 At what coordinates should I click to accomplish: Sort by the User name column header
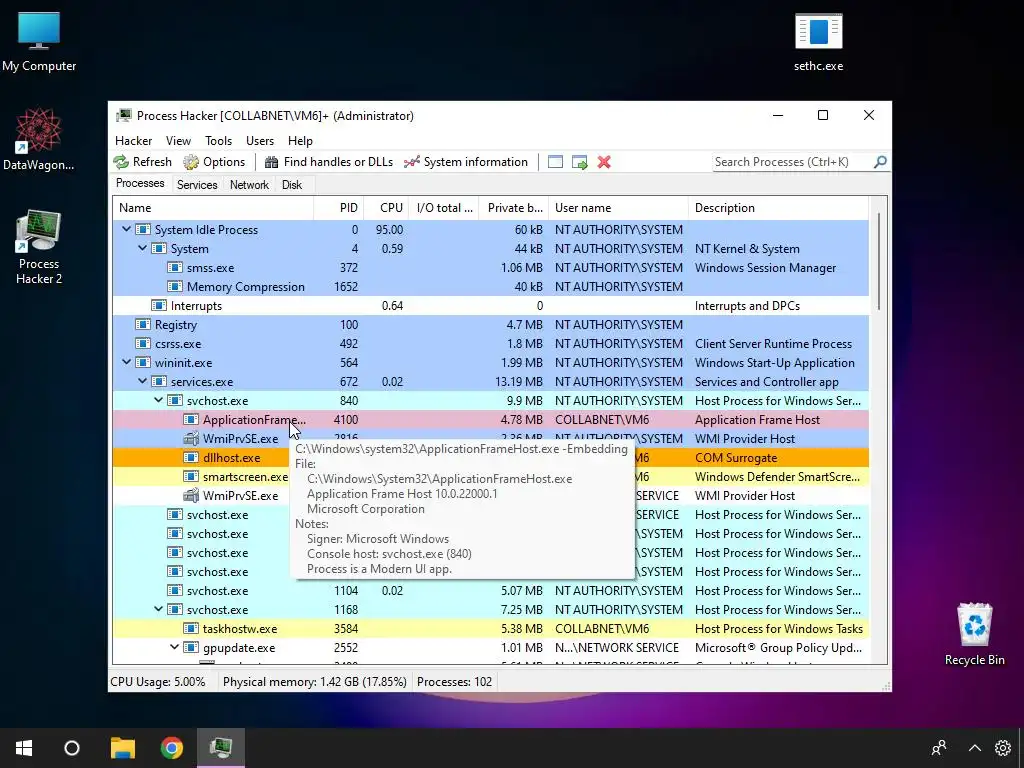point(618,208)
